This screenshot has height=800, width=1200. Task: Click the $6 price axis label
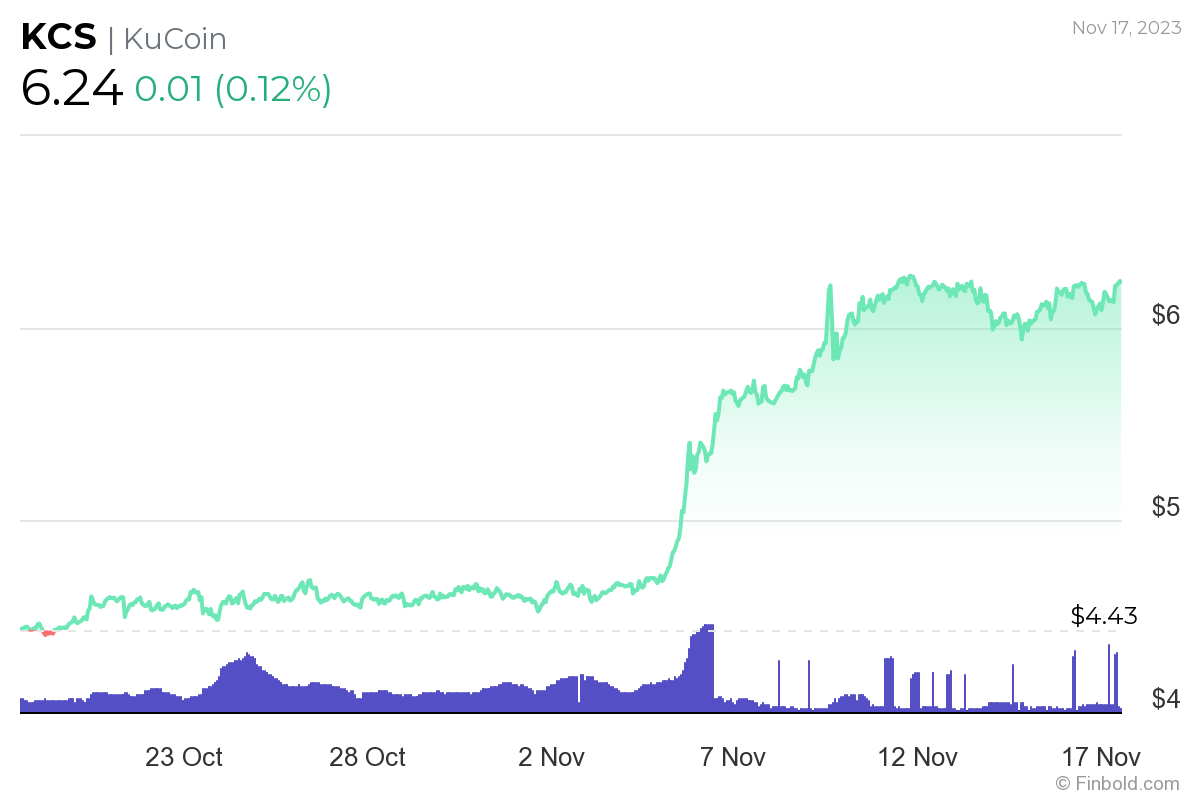tap(1166, 316)
